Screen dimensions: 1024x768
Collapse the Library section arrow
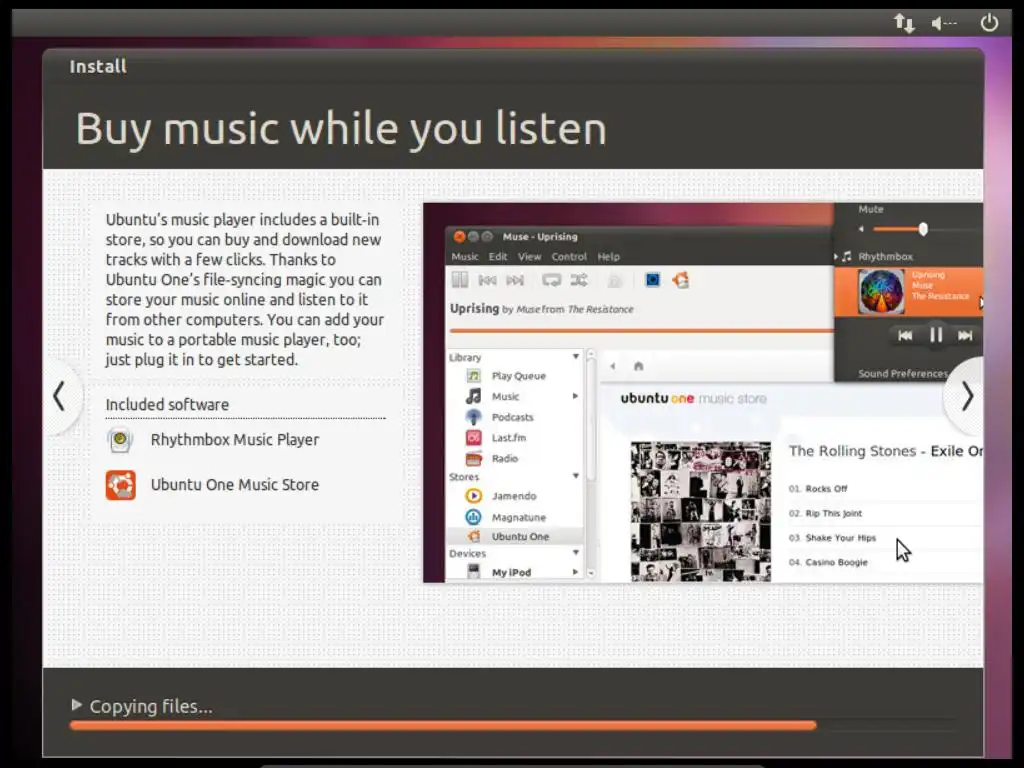(576, 357)
